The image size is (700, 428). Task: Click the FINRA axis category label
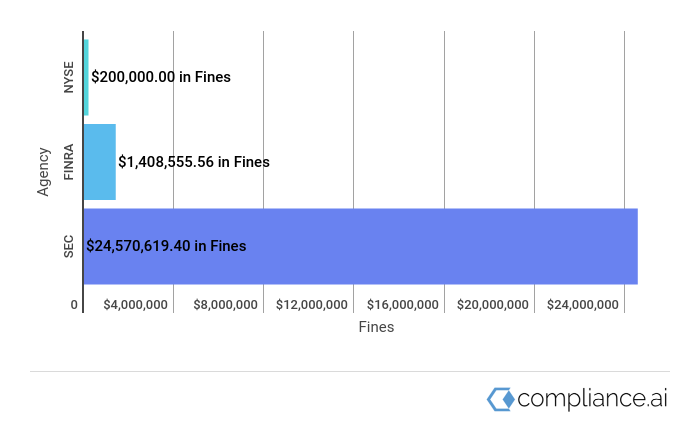(68, 162)
